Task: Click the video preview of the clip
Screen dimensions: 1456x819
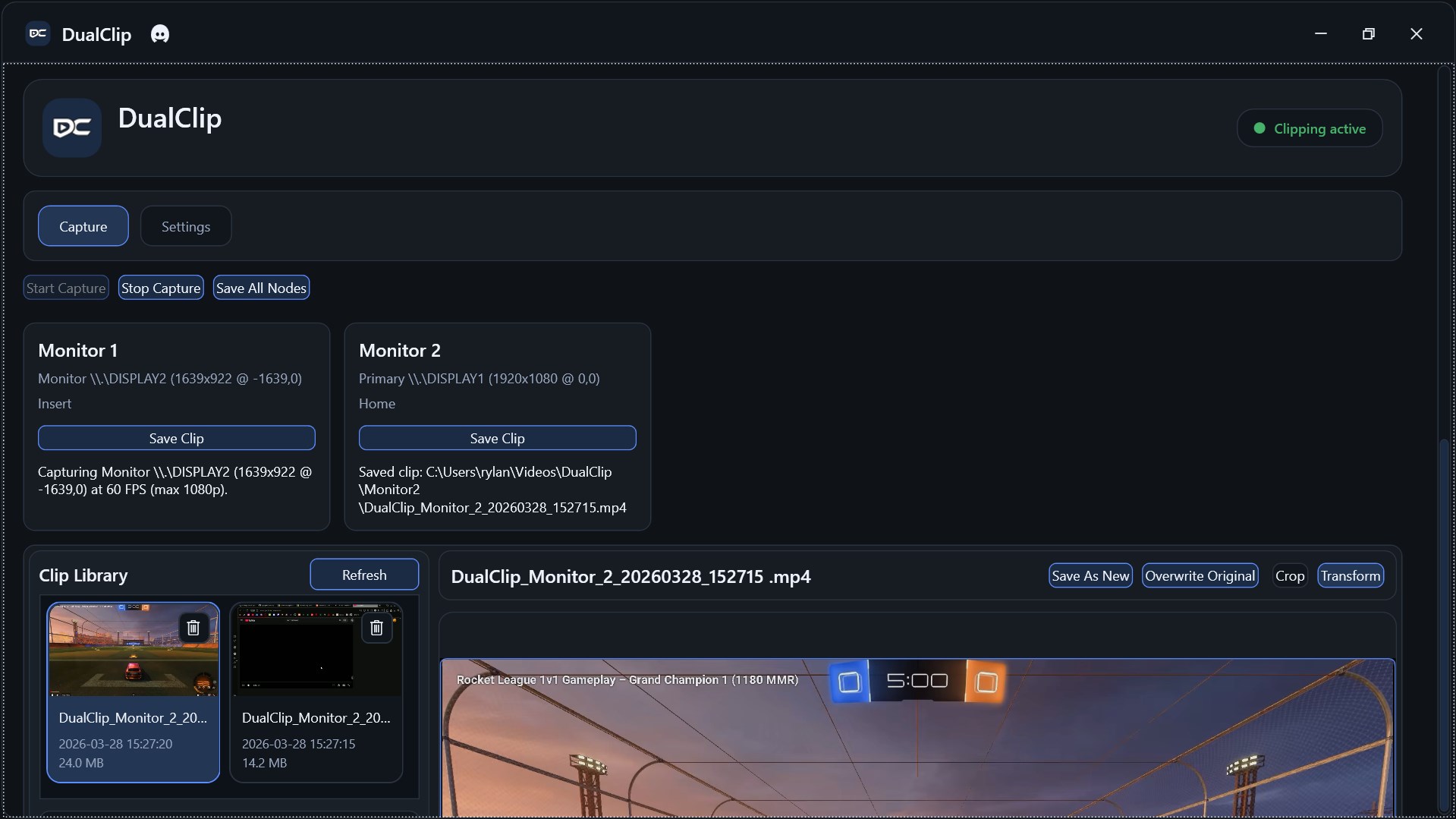Action: [x=917, y=738]
